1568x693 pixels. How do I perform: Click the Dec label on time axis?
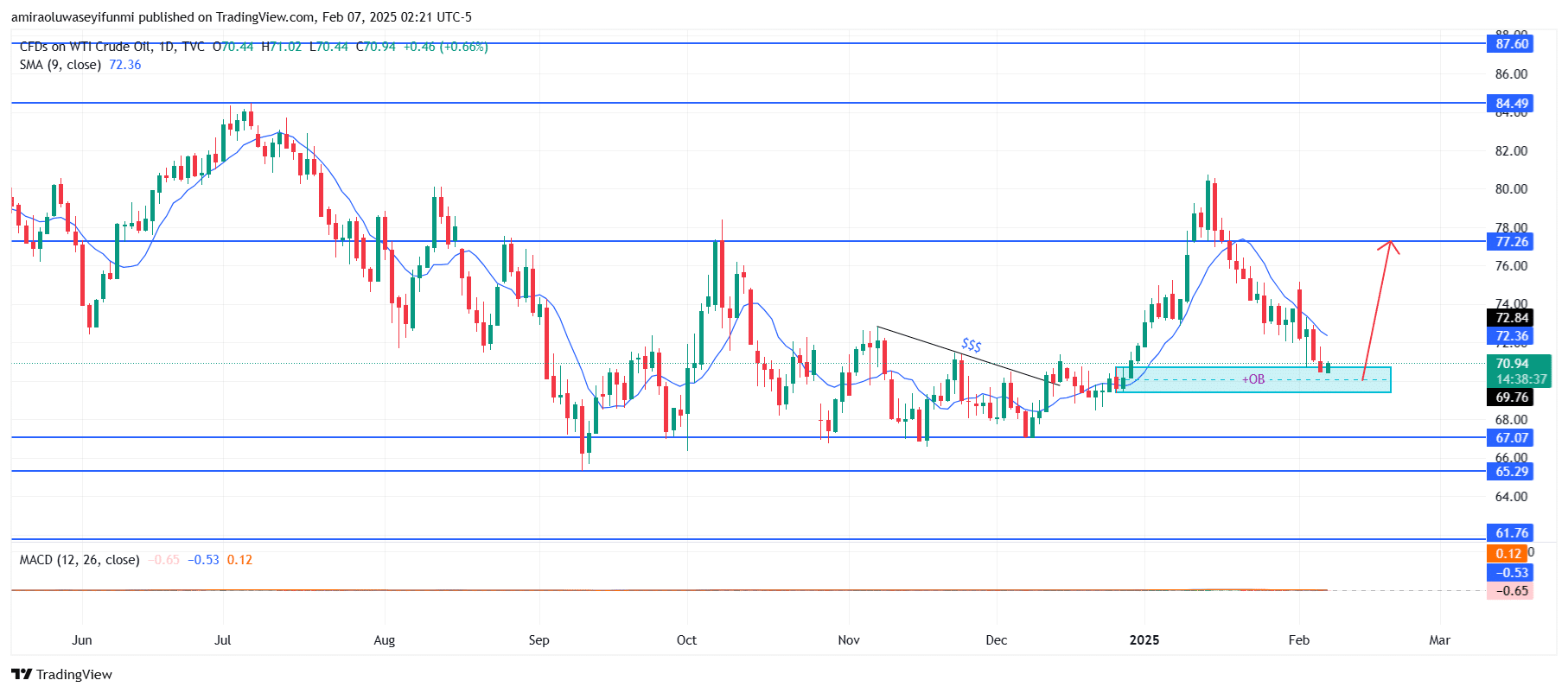[x=997, y=640]
